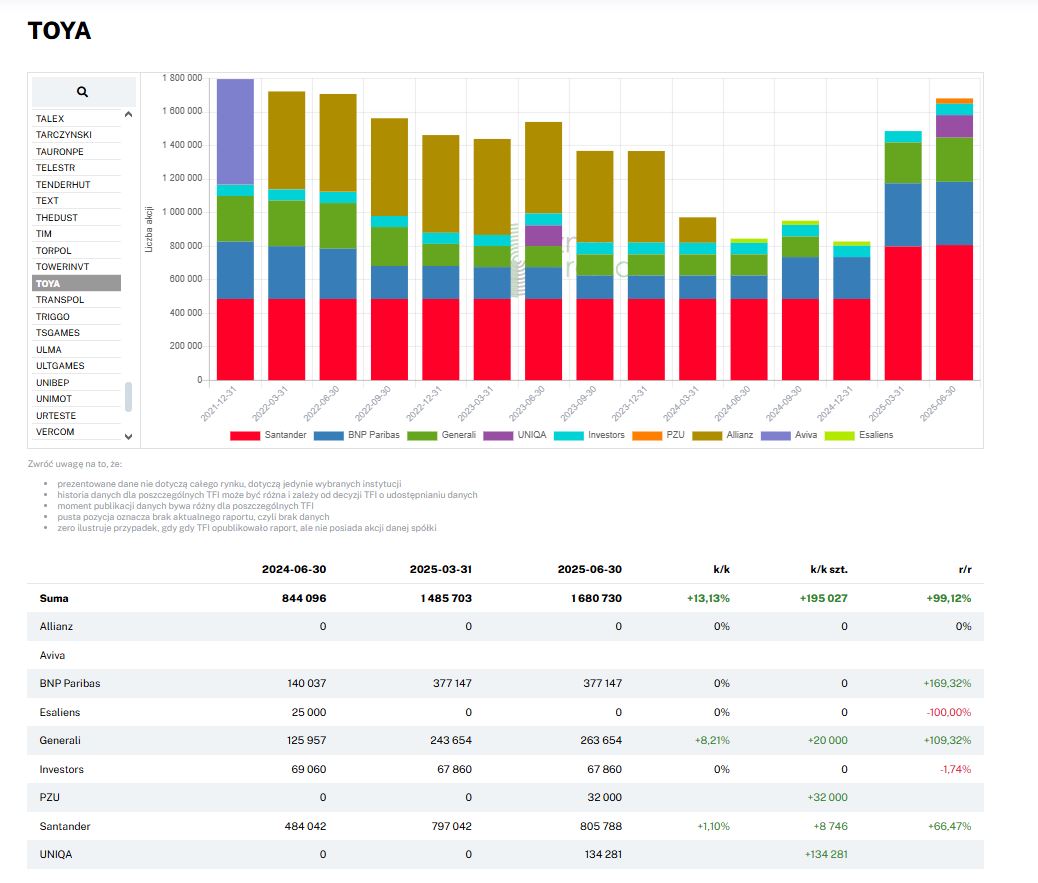Toggle Investors cyan legend swatch
Viewport: 1038px width, 883px height.
pyautogui.click(x=568, y=436)
